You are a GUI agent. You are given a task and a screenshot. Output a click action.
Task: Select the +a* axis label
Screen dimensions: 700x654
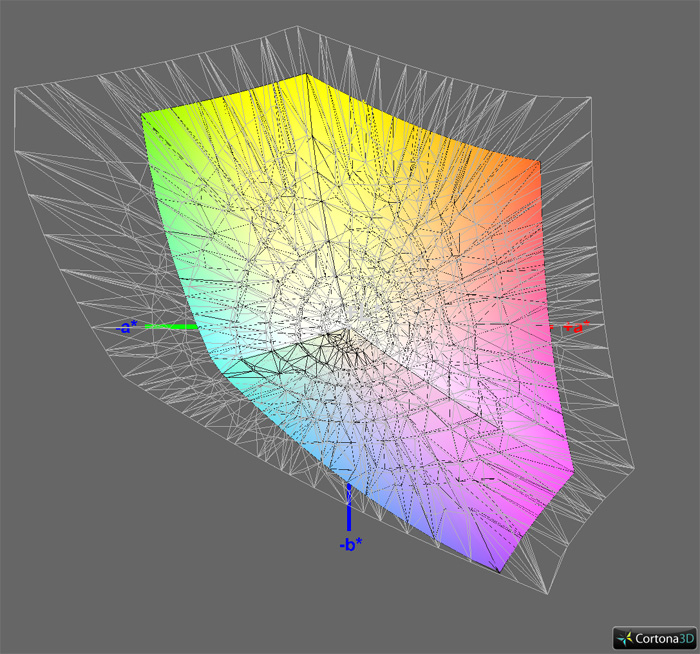575,327
